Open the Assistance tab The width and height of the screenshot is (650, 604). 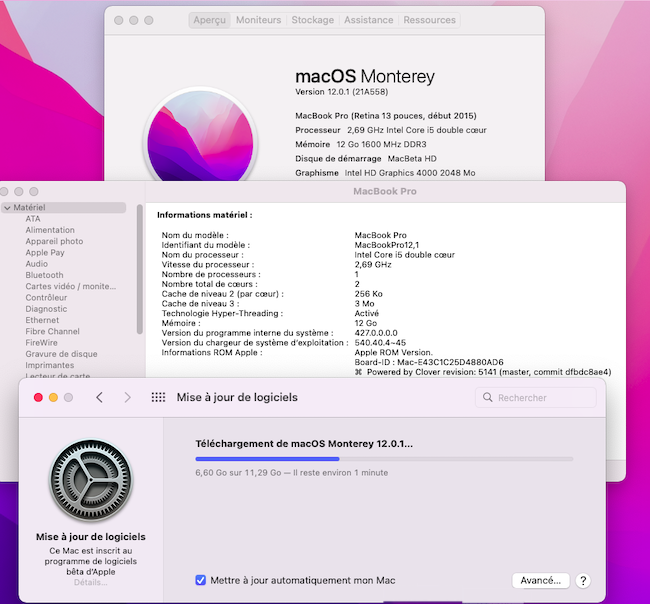[369, 20]
